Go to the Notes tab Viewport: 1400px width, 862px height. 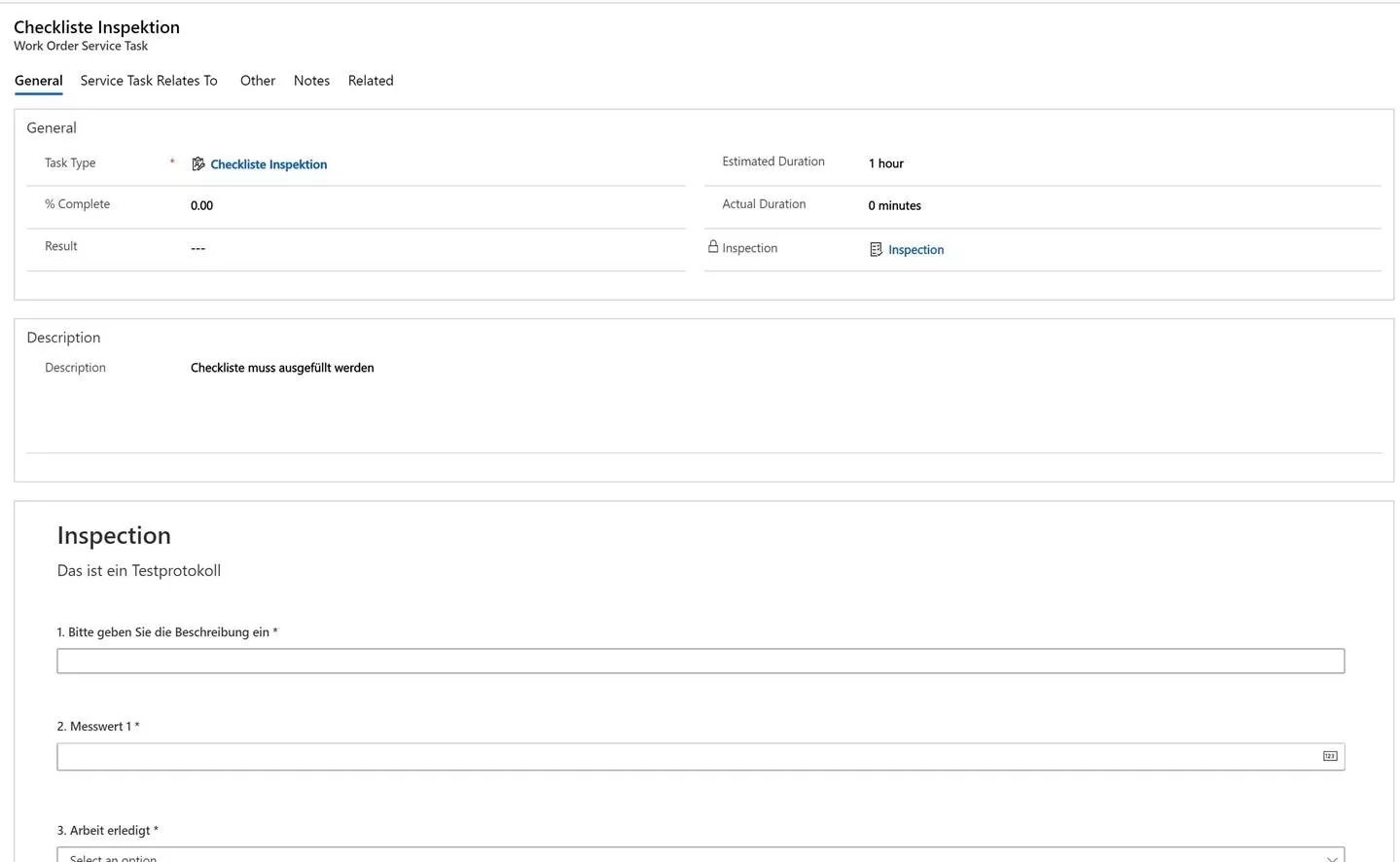tap(311, 81)
